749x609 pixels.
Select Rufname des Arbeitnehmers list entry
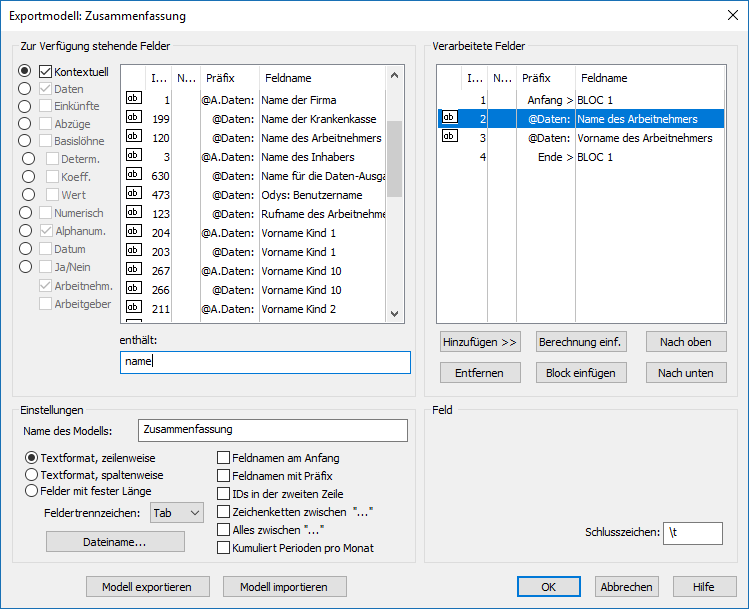click(x=253, y=214)
